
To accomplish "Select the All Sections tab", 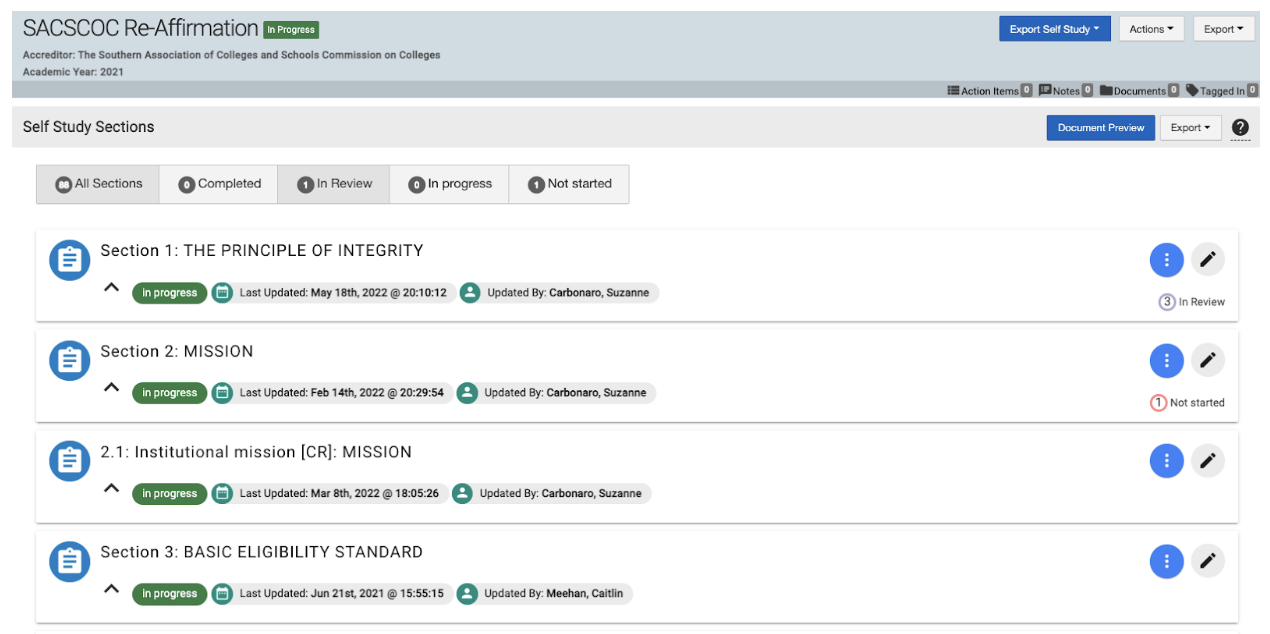I will [x=98, y=184].
